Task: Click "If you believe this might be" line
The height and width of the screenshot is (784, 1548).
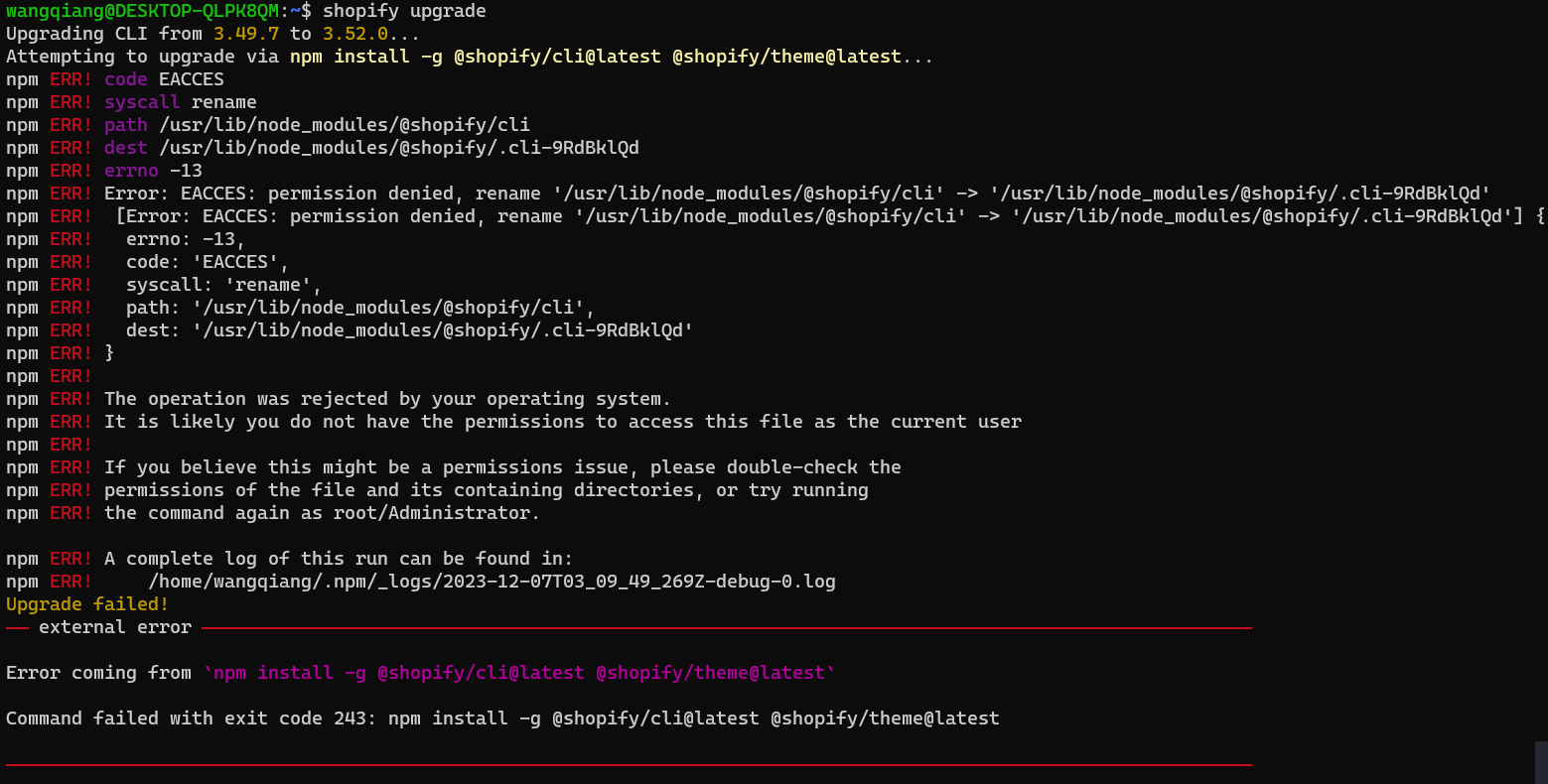Action: (502, 467)
